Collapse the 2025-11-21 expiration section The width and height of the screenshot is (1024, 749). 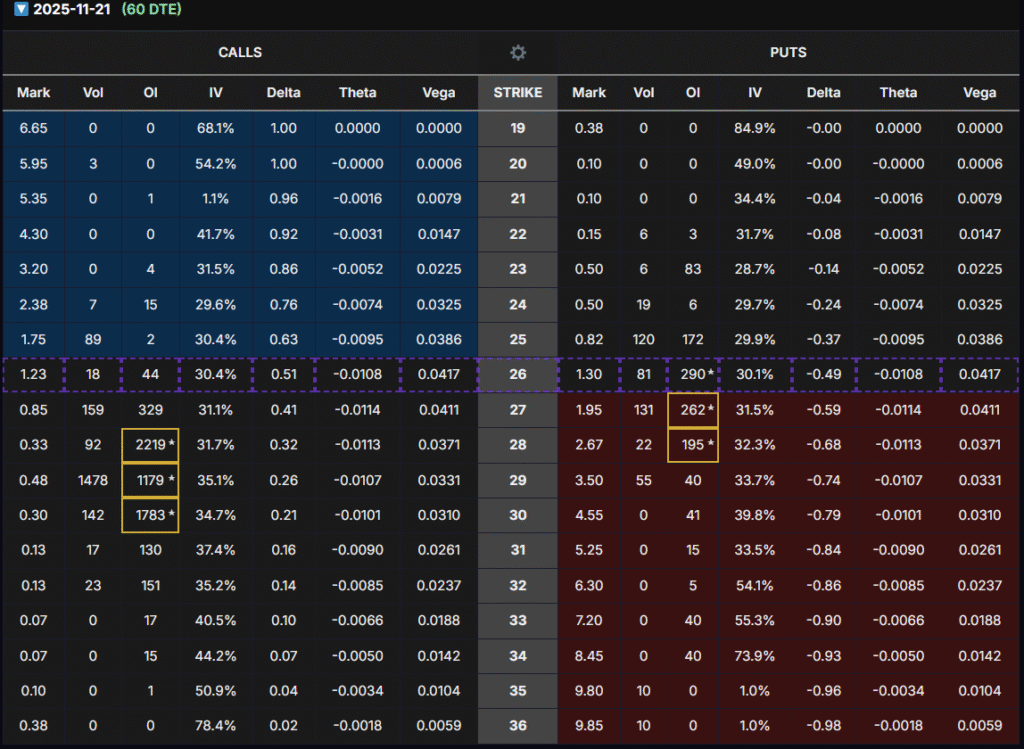coord(20,9)
